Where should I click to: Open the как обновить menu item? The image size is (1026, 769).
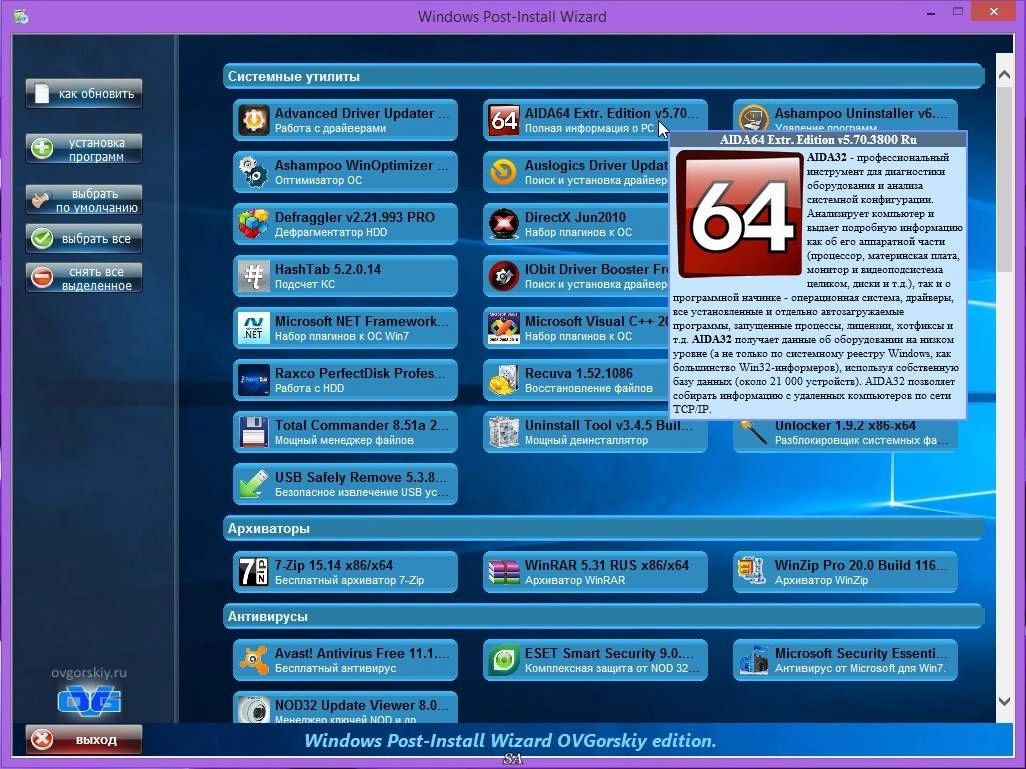pyautogui.click(x=83, y=93)
